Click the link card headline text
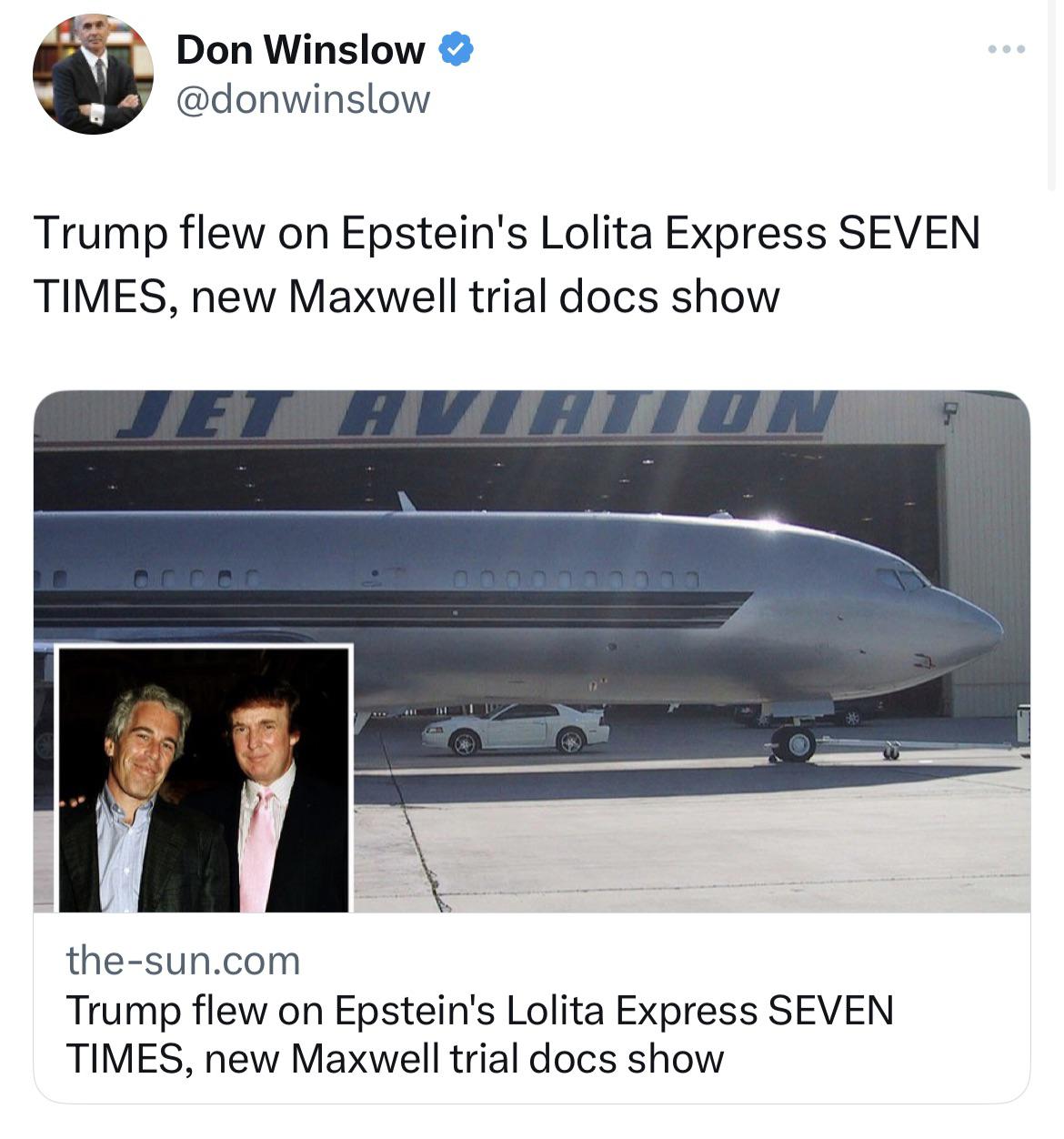1064x1139 pixels. click(479, 1034)
